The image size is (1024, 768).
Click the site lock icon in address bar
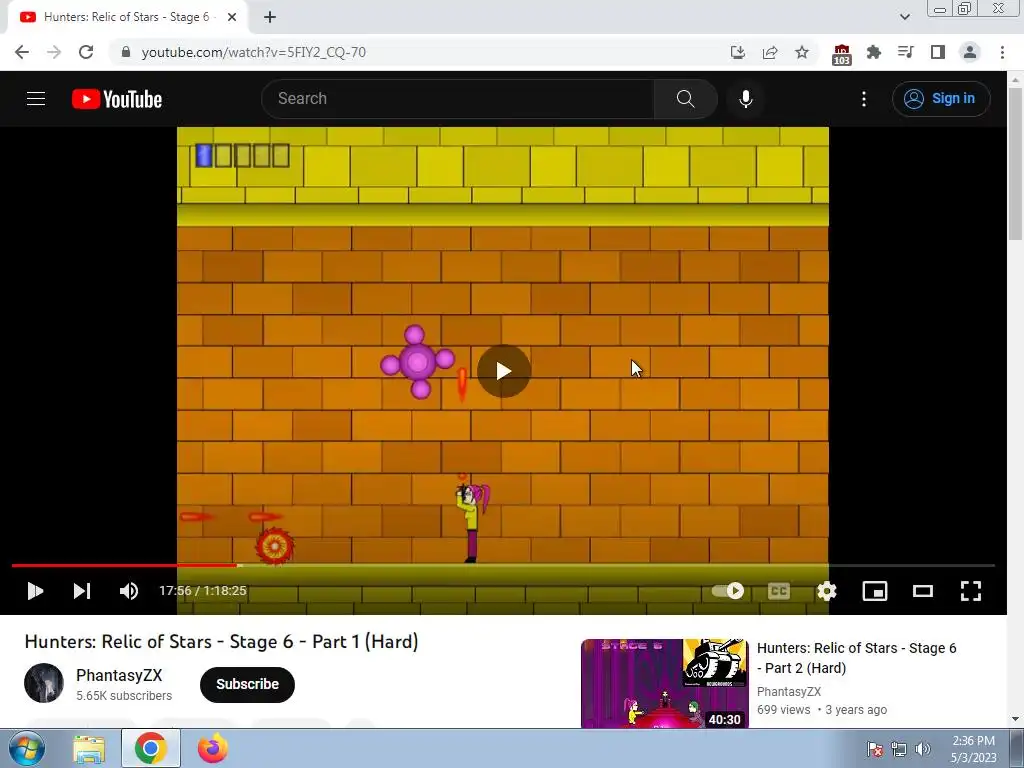tap(126, 52)
